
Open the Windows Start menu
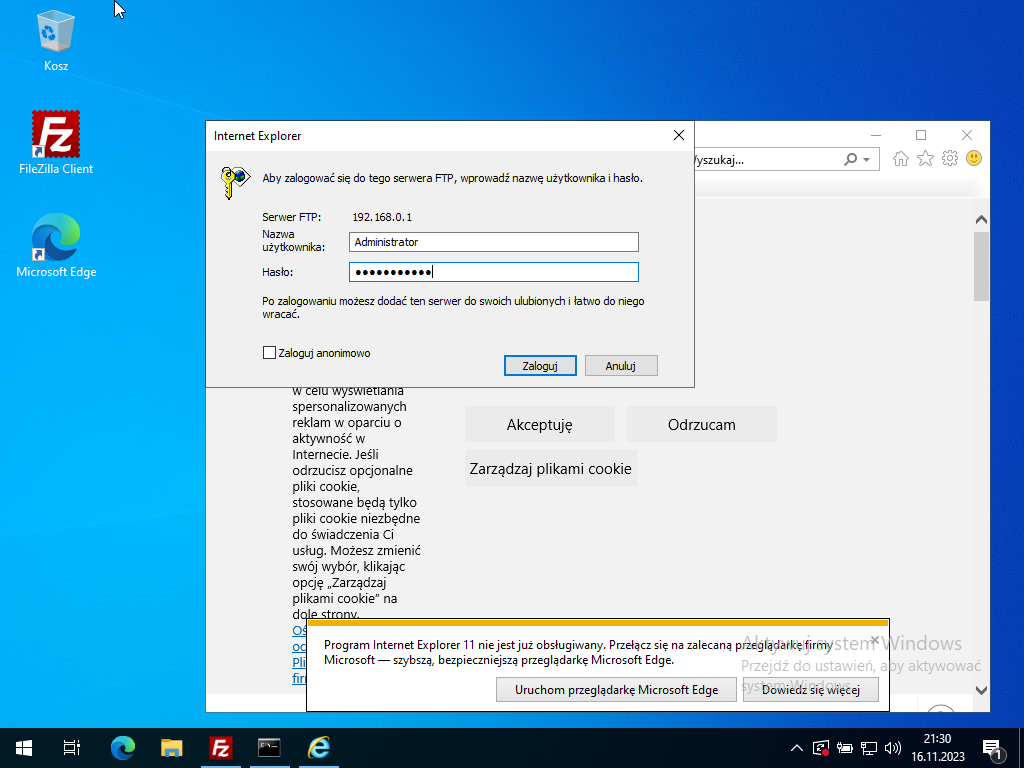click(24, 748)
